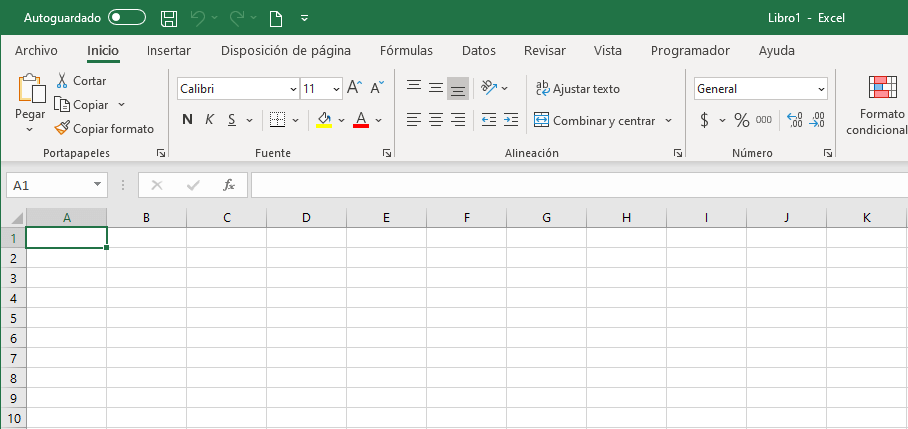
Task: Toggle underline (S) formatting
Action: (x=232, y=120)
